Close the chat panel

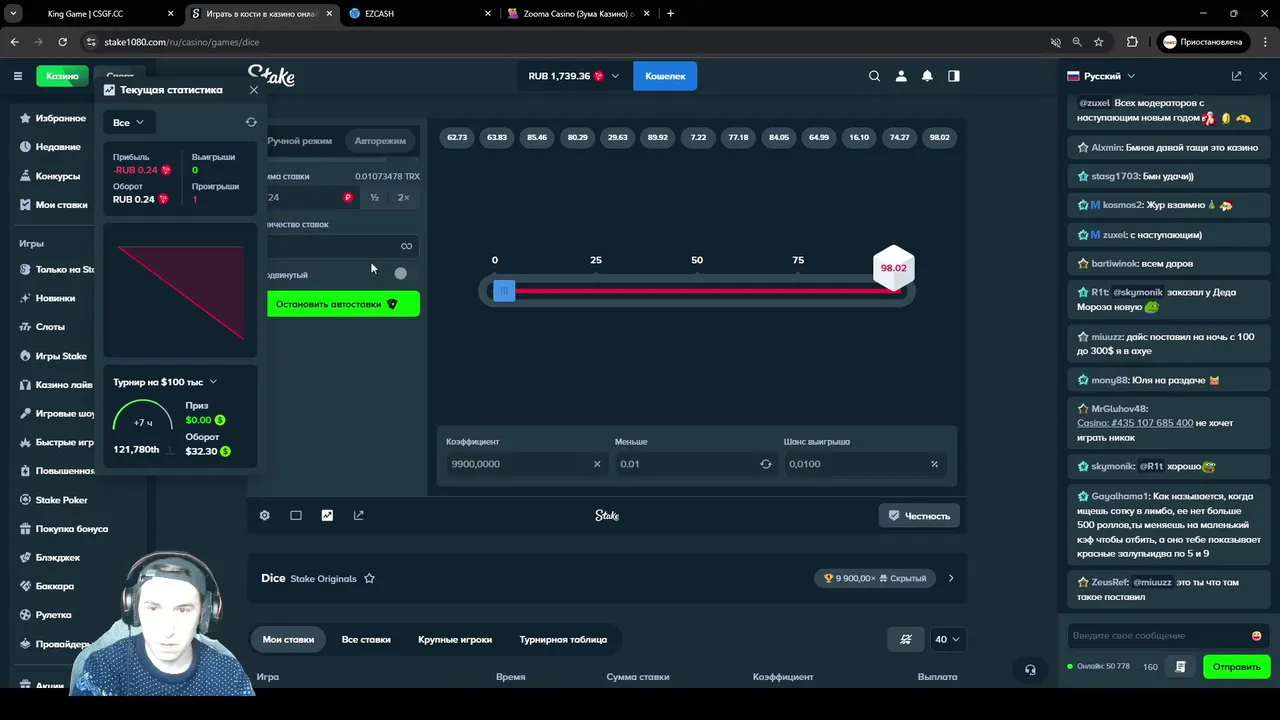point(1263,76)
